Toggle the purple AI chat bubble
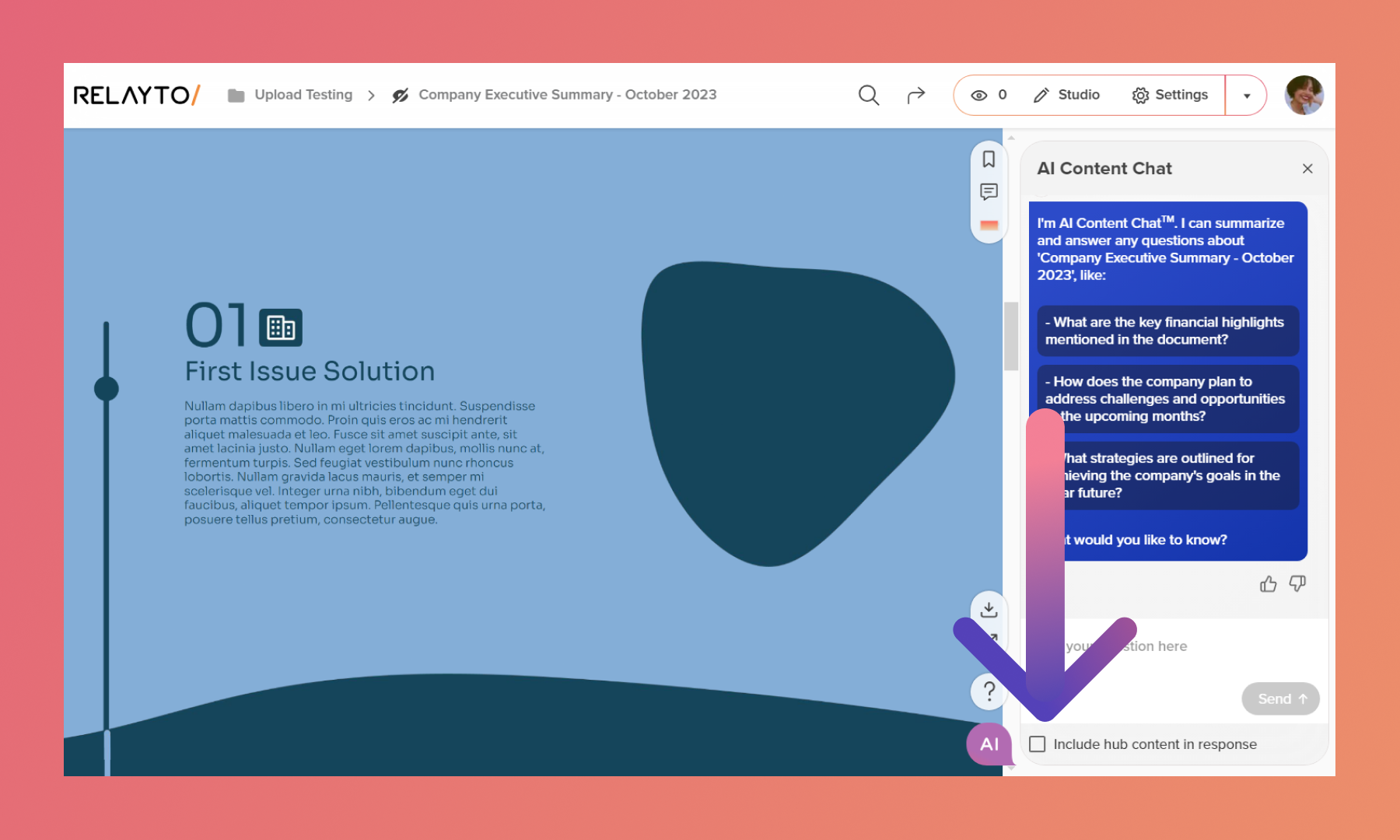 click(989, 744)
